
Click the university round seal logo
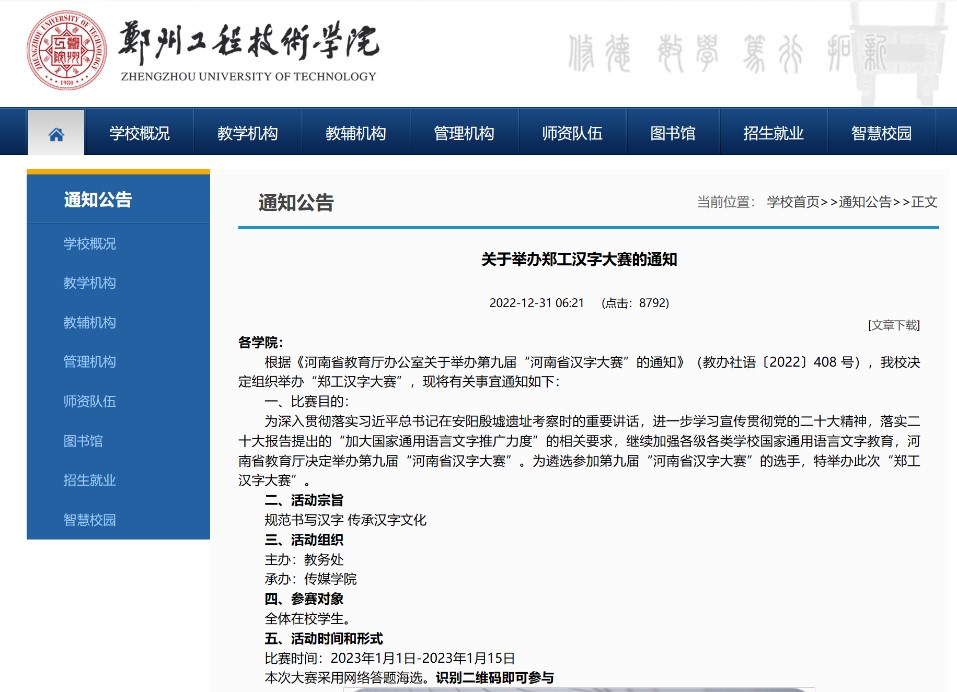click(x=67, y=50)
